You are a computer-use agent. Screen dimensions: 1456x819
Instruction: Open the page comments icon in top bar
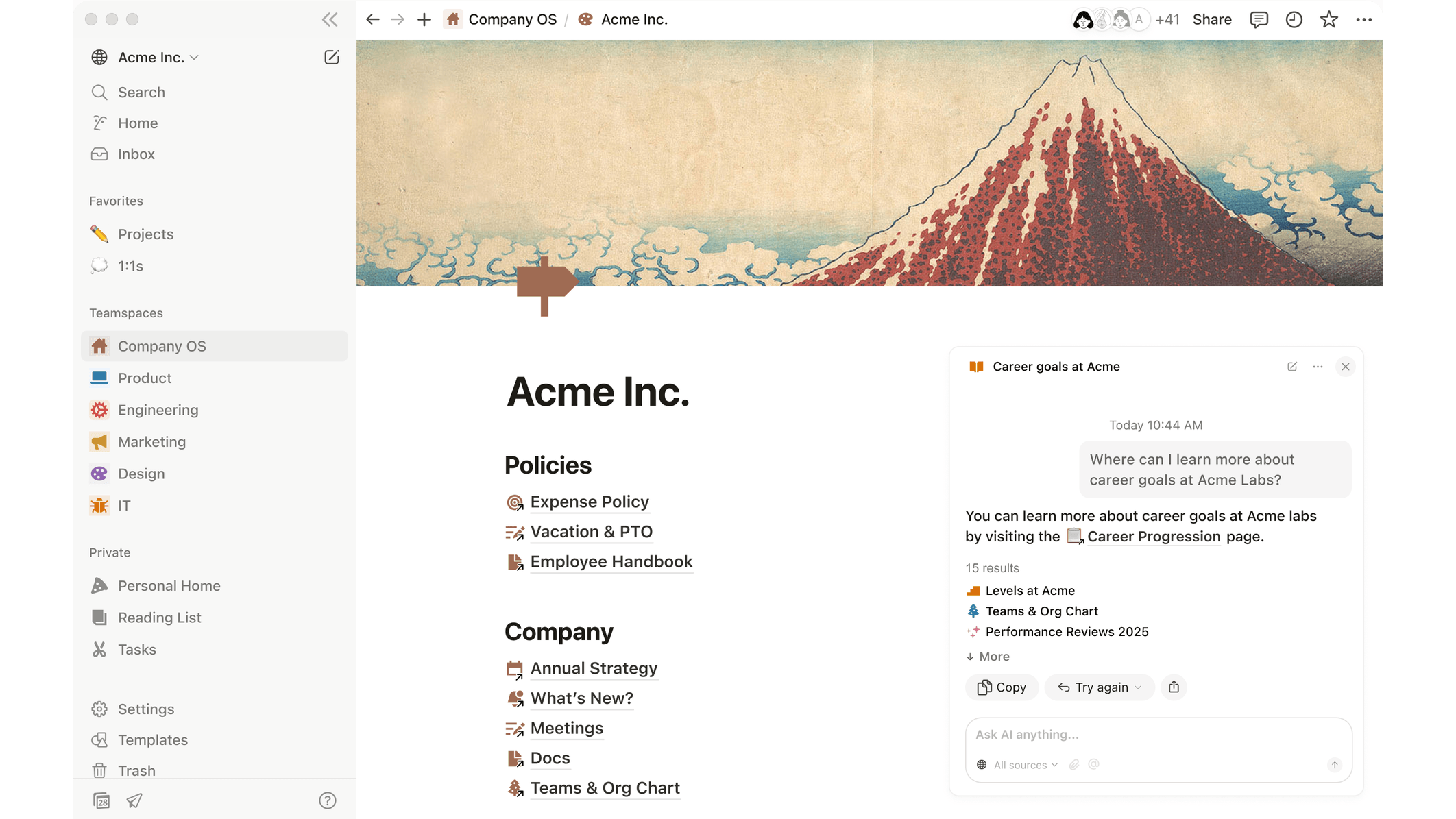(x=1259, y=19)
